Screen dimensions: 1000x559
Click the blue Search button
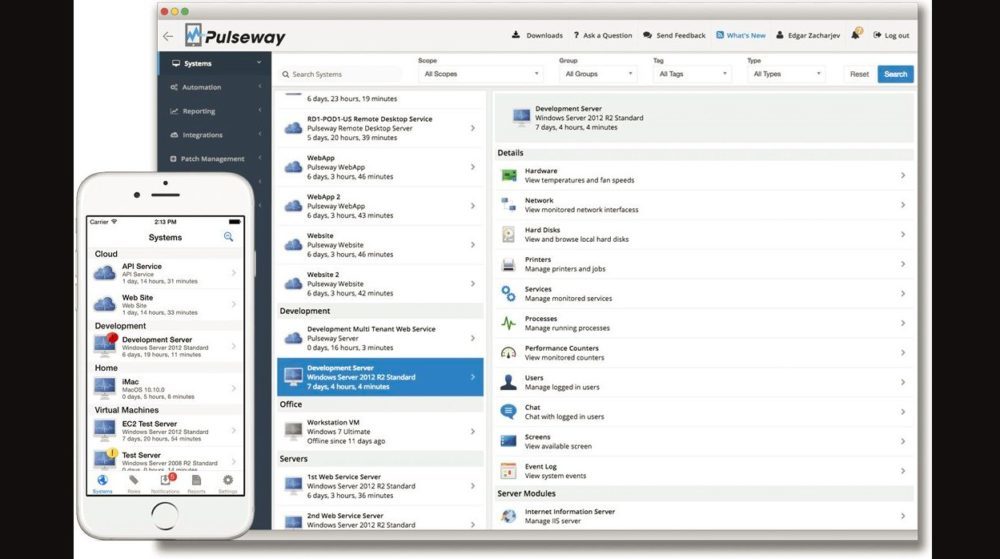(895, 74)
